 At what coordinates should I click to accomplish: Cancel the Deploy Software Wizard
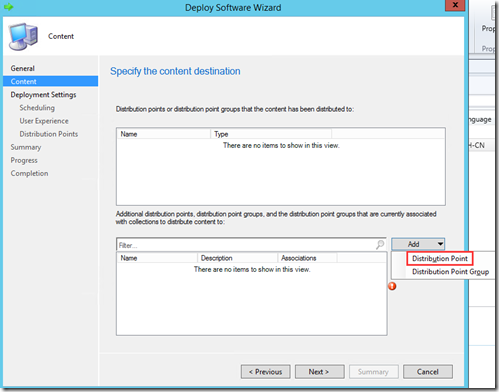pyautogui.click(x=428, y=372)
